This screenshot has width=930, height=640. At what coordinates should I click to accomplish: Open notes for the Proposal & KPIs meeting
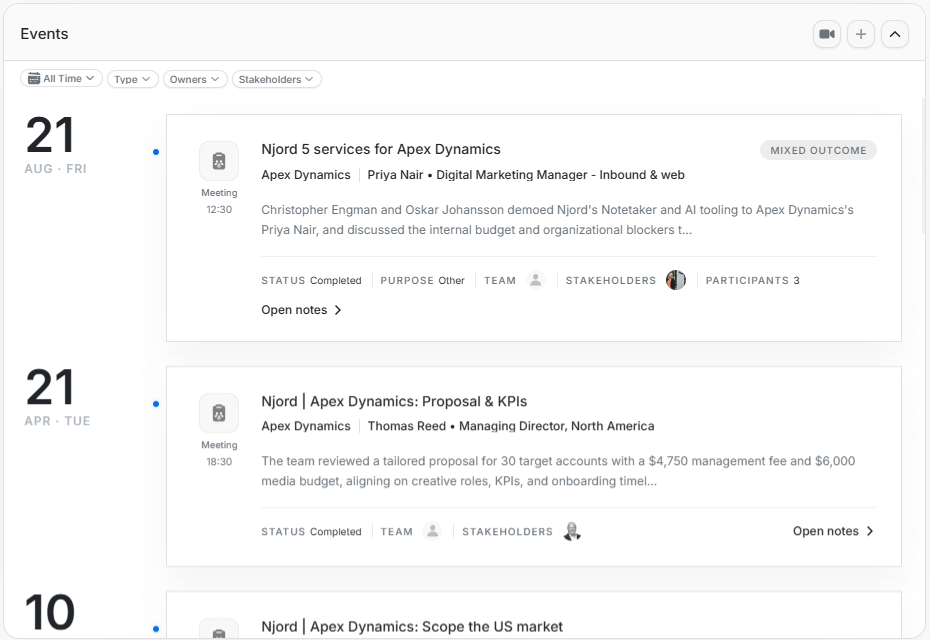pyautogui.click(x=833, y=531)
